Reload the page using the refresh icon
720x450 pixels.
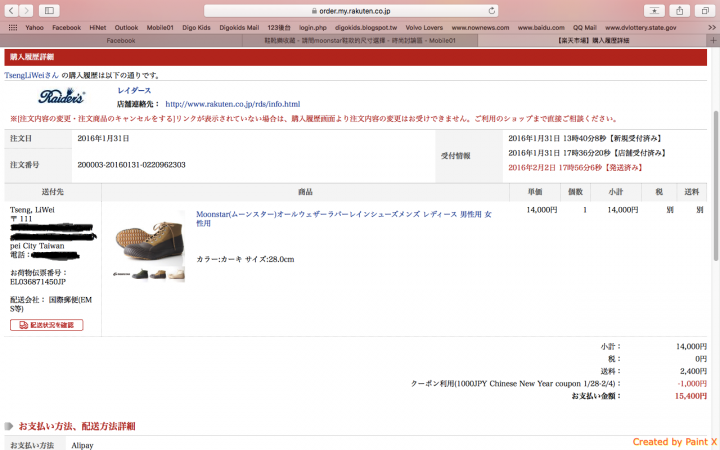(491, 11)
